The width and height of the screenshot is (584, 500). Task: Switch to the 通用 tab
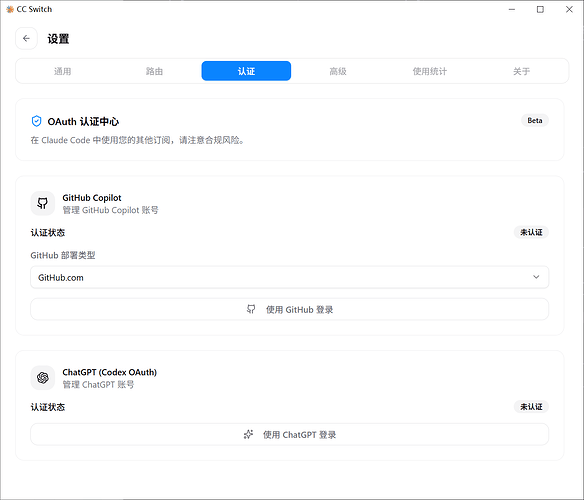[63, 71]
